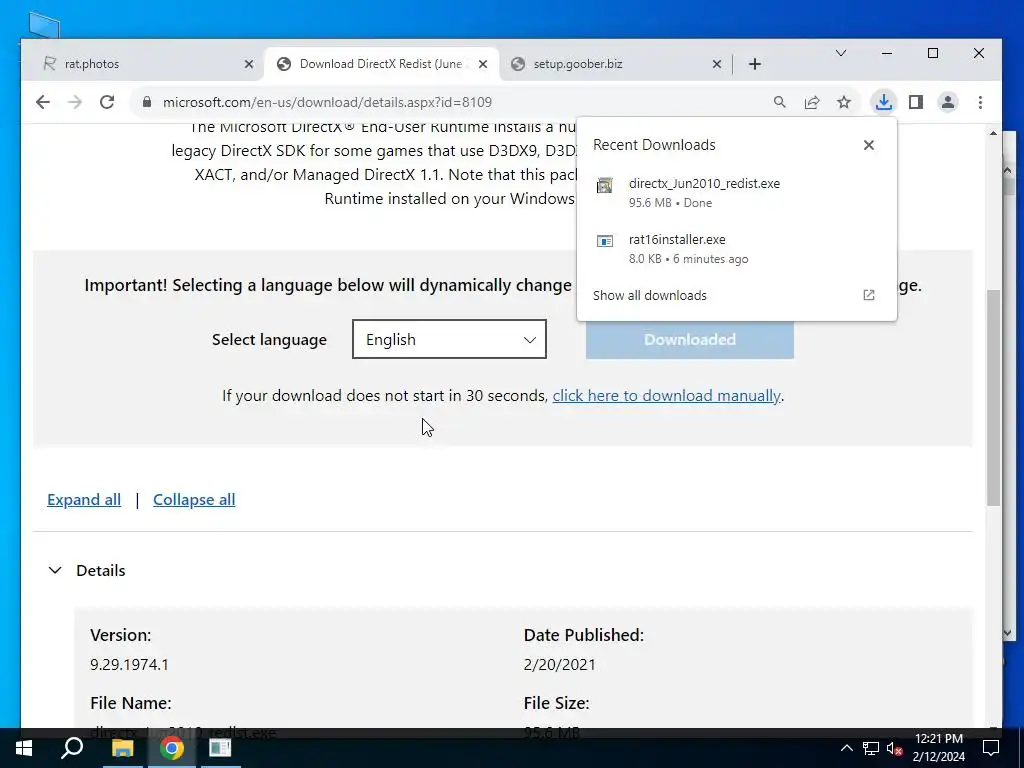Screen dimensions: 1024x768
Task: Open network status tray icon
Action: point(871,748)
